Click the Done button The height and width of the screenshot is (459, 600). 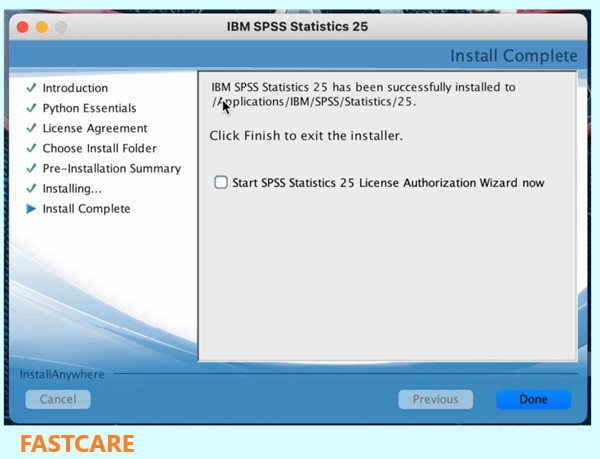point(533,399)
